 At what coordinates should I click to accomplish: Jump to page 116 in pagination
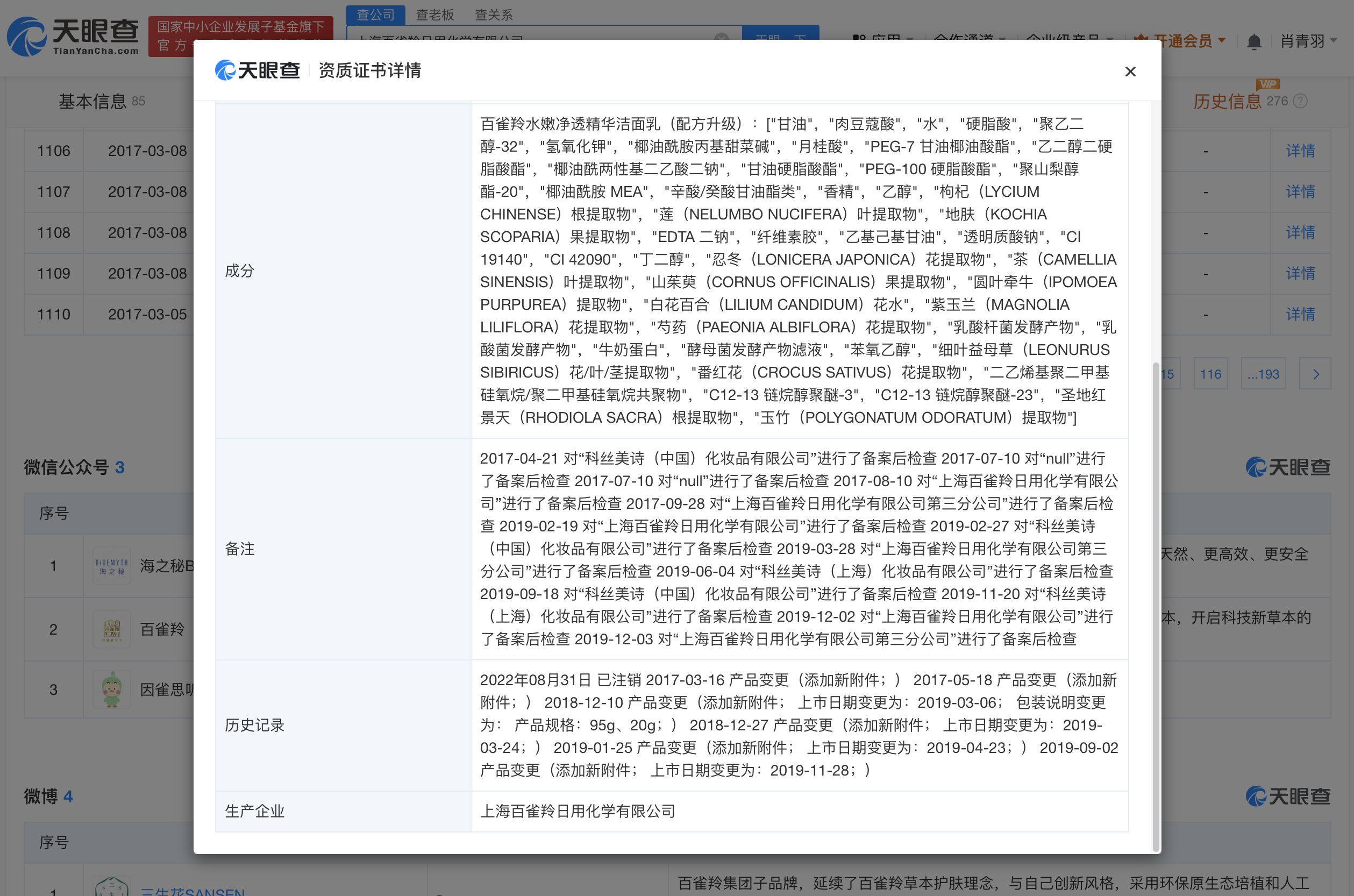point(1210,374)
